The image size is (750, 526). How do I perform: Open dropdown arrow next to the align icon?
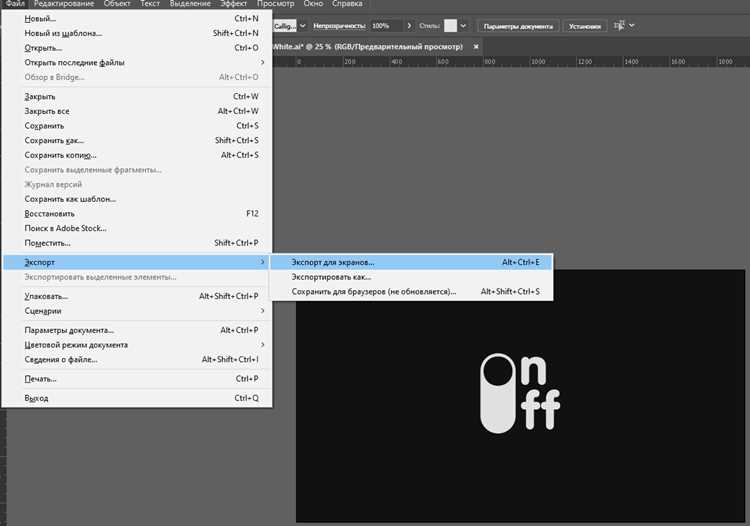point(631,25)
